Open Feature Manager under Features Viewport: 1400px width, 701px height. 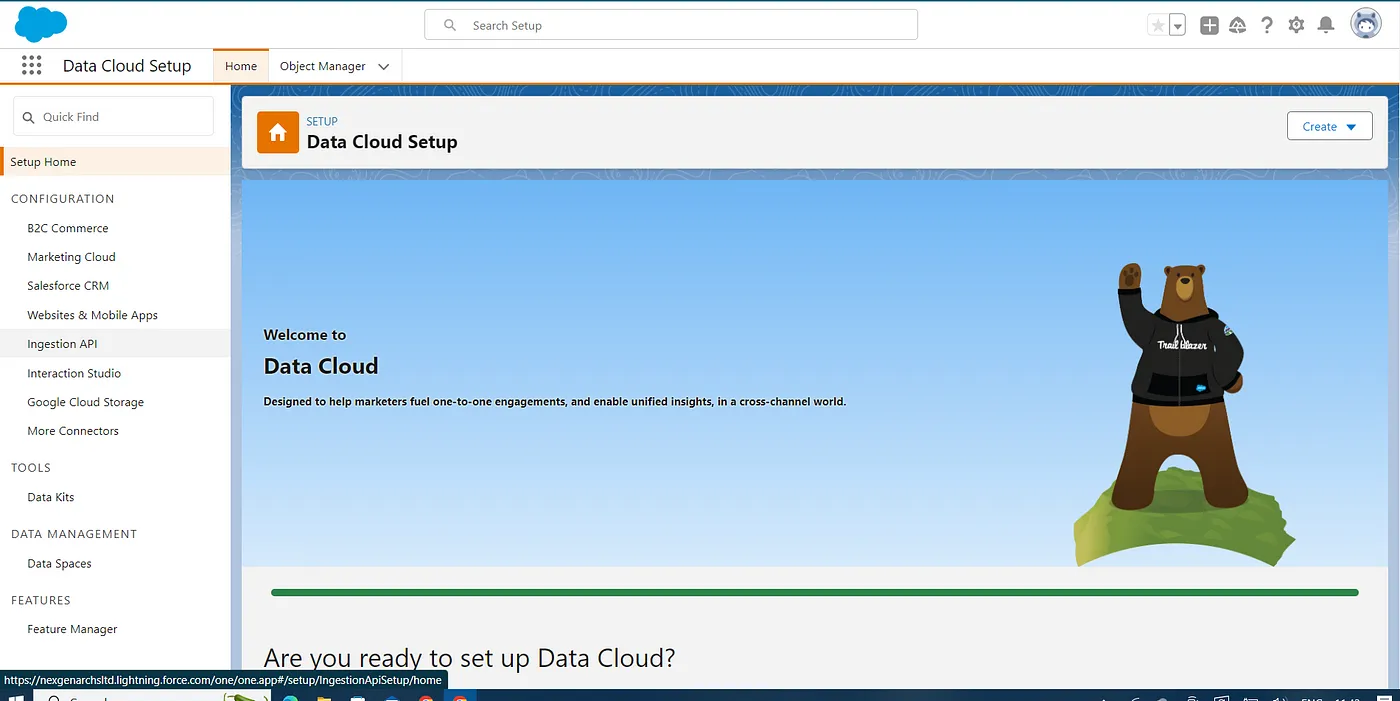72,630
